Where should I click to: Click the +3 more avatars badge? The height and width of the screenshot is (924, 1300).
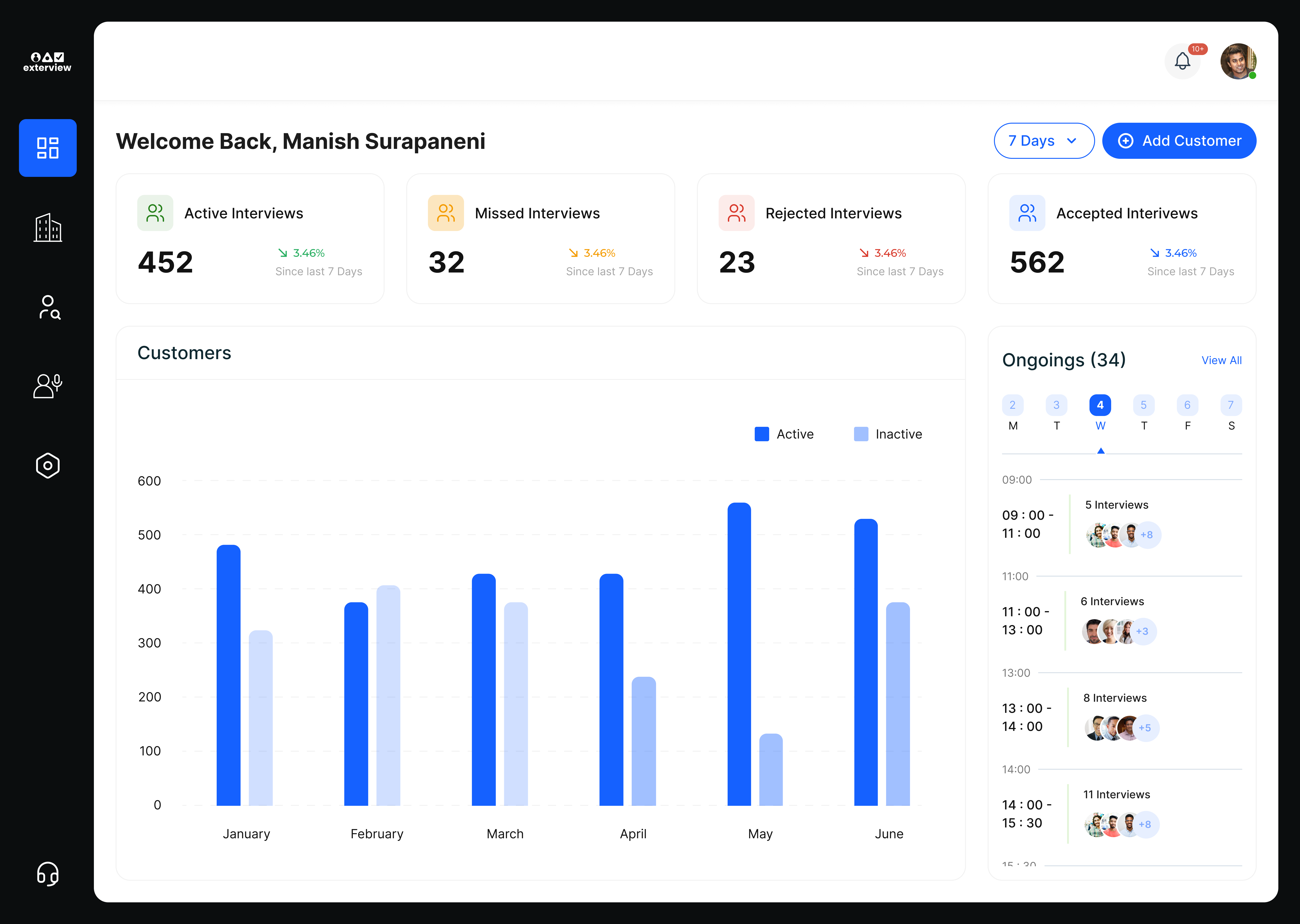point(1143,632)
